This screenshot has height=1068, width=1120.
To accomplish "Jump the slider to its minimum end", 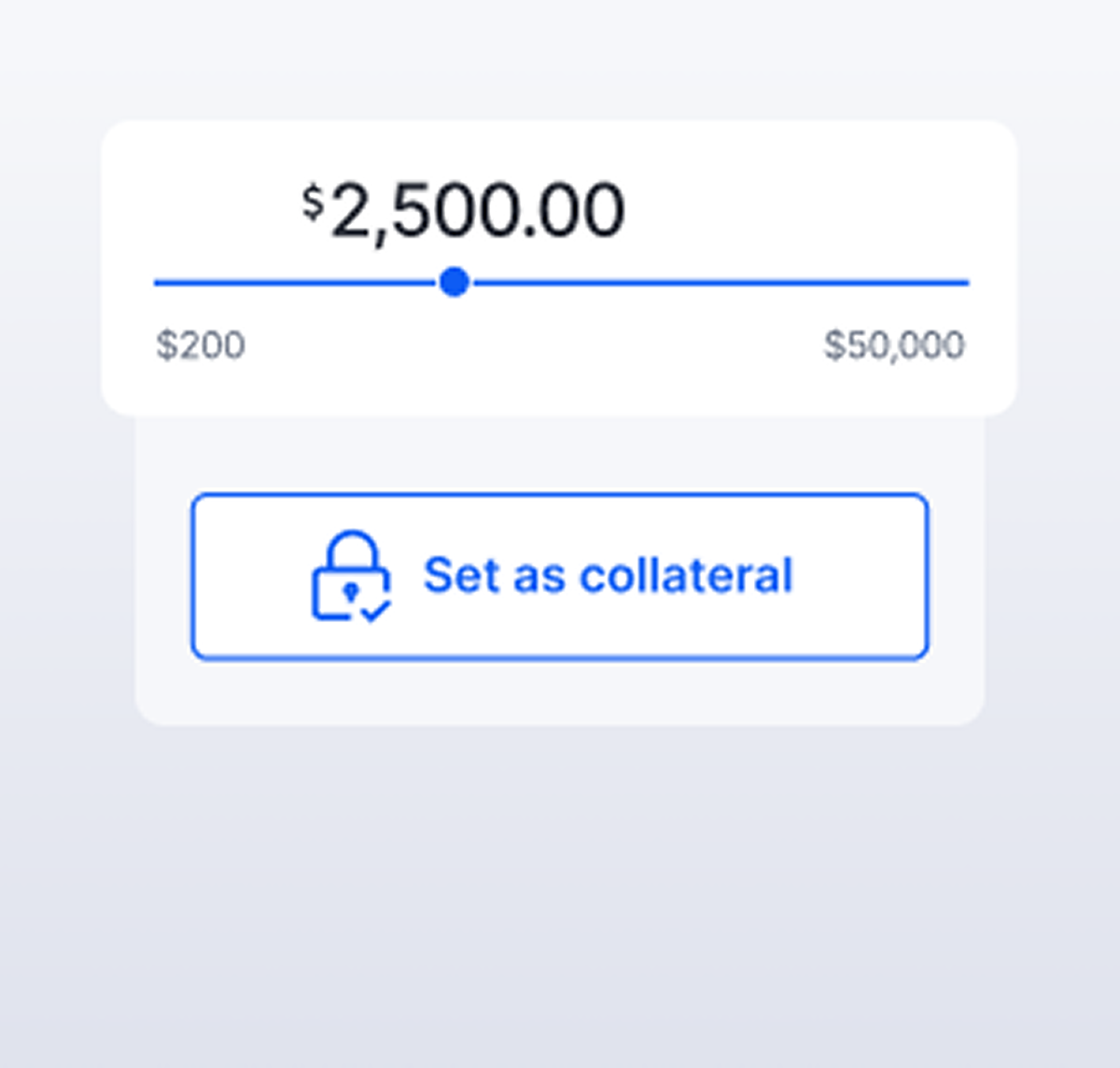I will point(157,282).
